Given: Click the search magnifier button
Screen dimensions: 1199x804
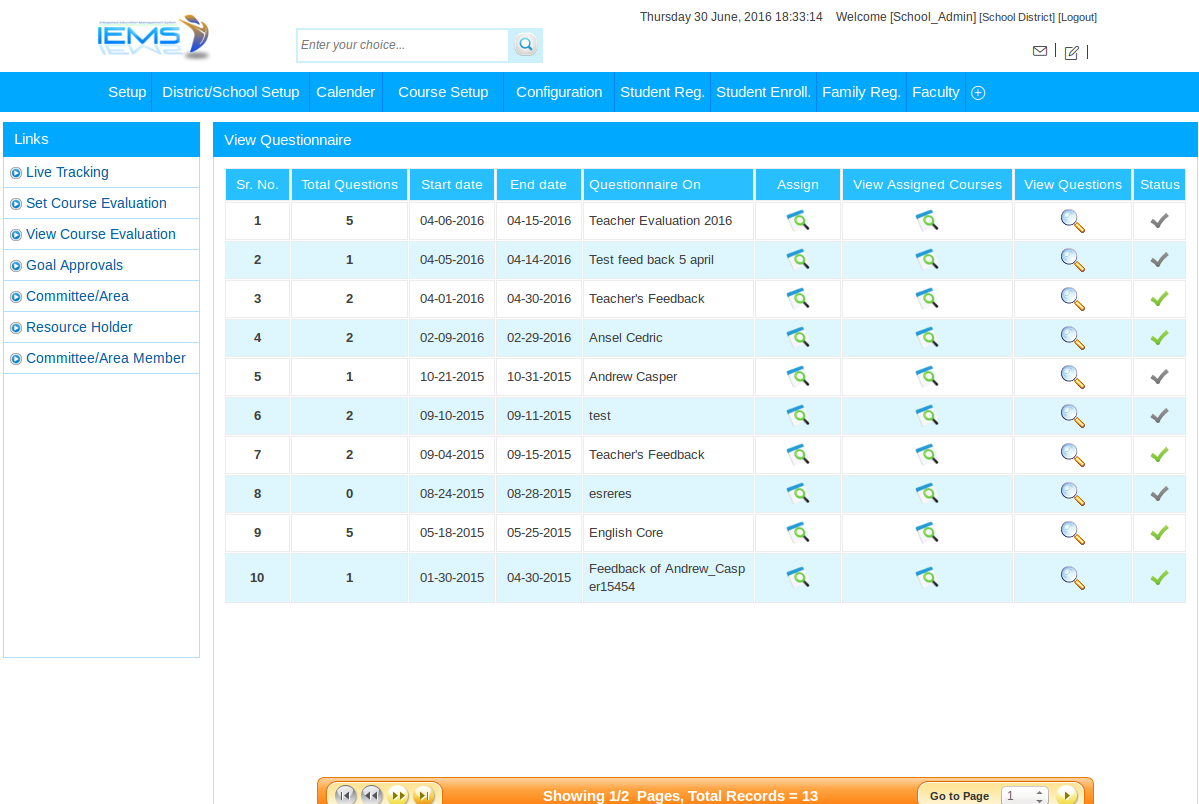Looking at the screenshot, I should (x=525, y=45).
